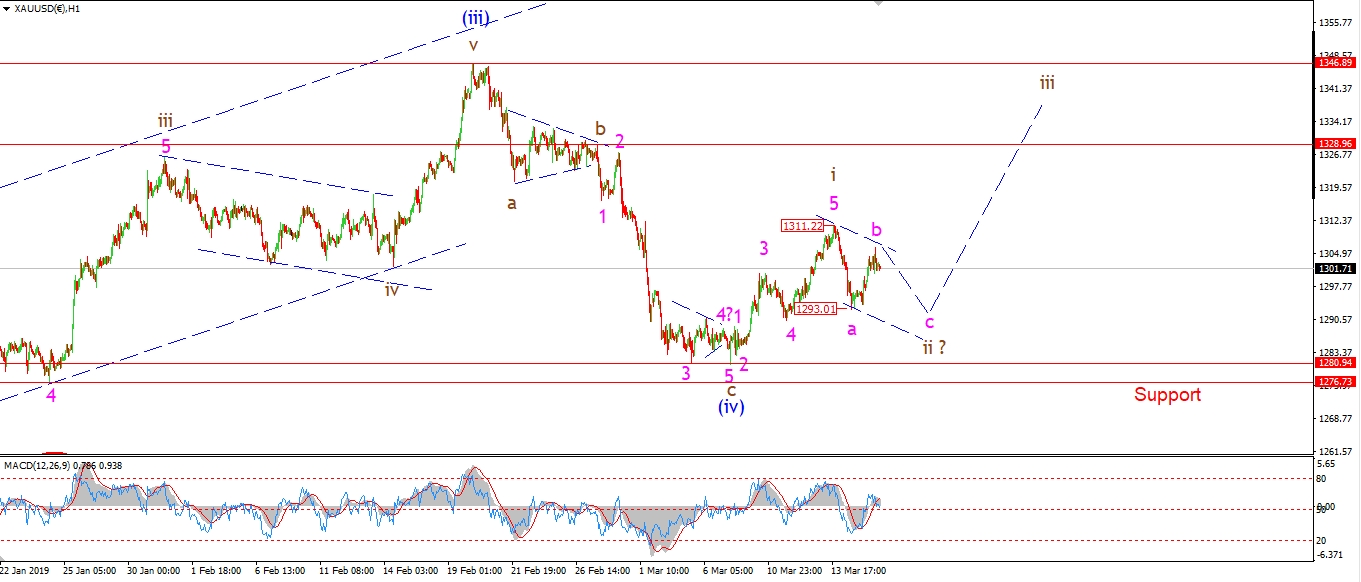
Task: Click the 1311.22 price label box
Action: (x=803, y=226)
